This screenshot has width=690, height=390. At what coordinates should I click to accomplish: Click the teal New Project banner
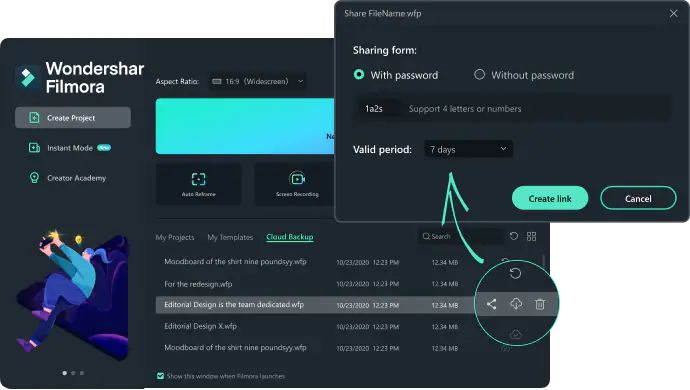click(x=245, y=126)
